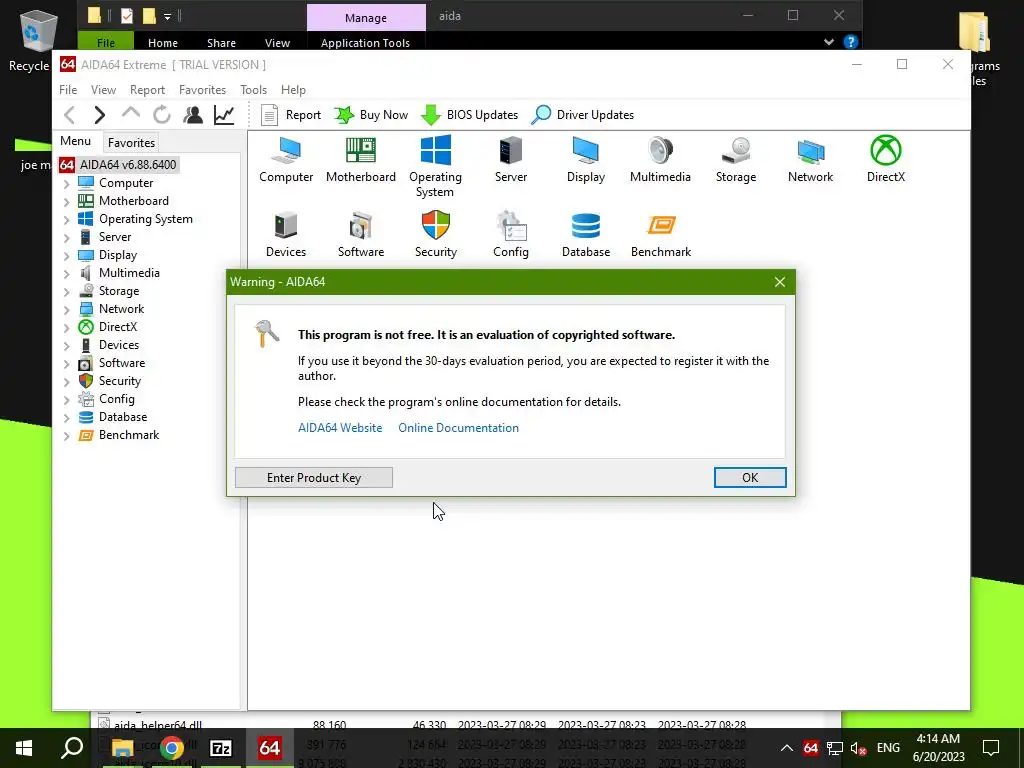Open the Windows Start menu

tap(24, 748)
